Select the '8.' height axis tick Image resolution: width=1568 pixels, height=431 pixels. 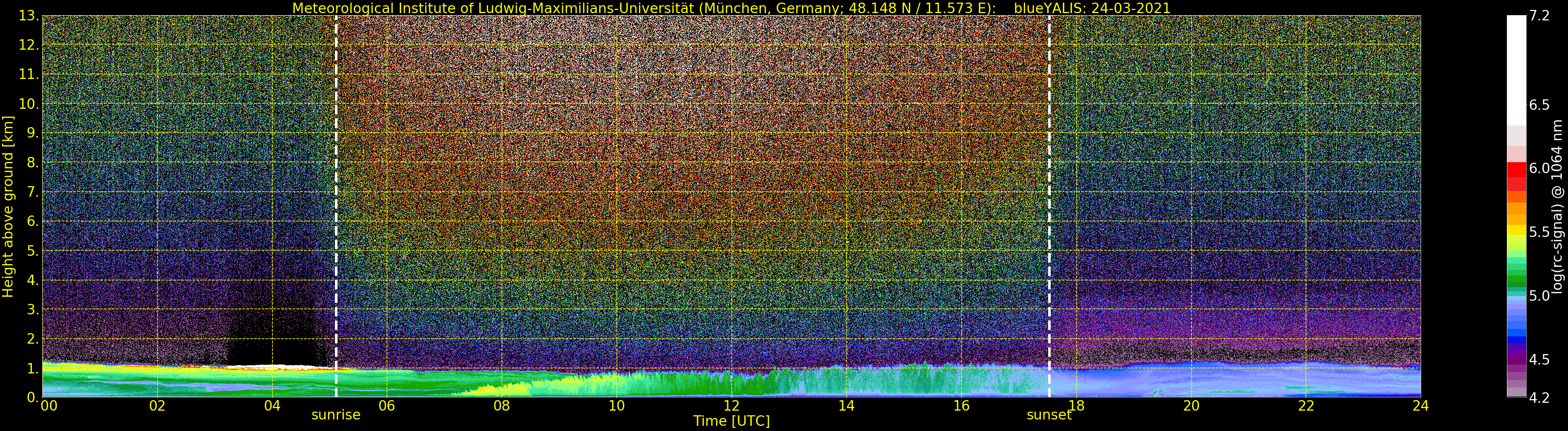(x=33, y=162)
